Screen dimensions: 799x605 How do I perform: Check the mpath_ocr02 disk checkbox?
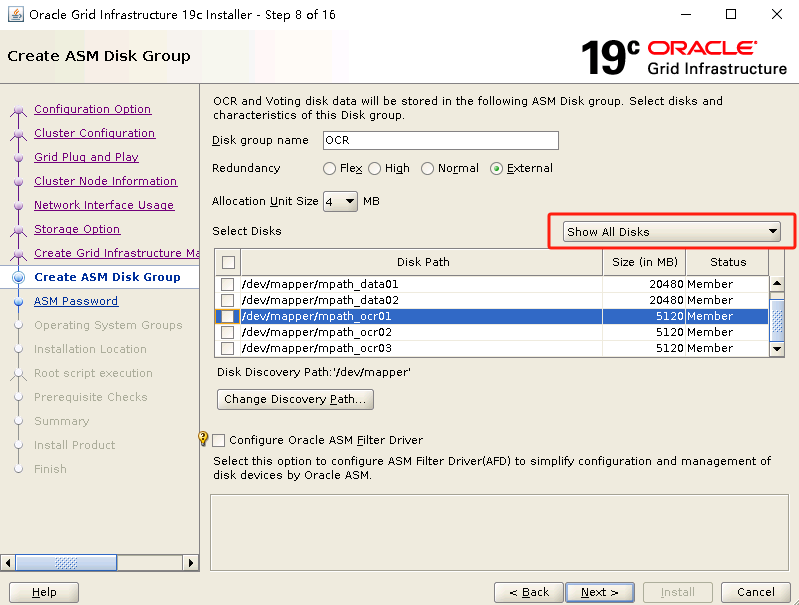tap(227, 332)
